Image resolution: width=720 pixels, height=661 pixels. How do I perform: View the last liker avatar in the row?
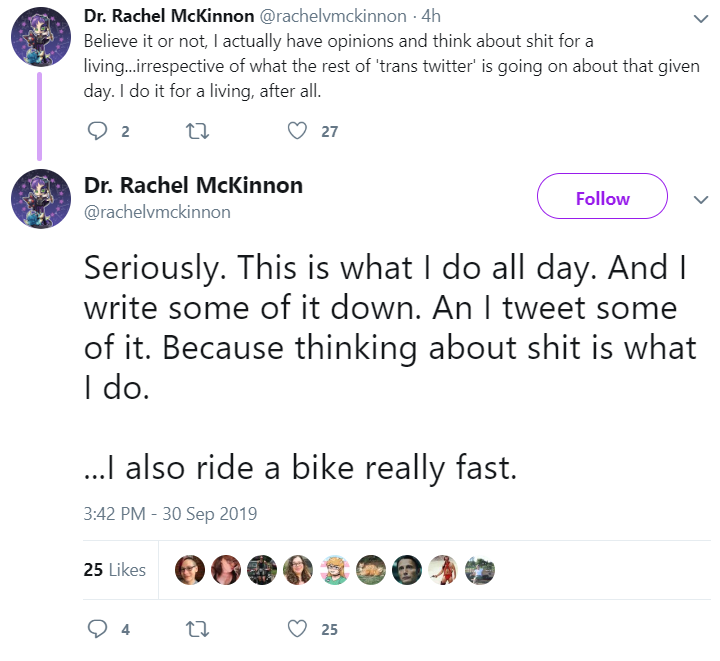(x=480, y=570)
